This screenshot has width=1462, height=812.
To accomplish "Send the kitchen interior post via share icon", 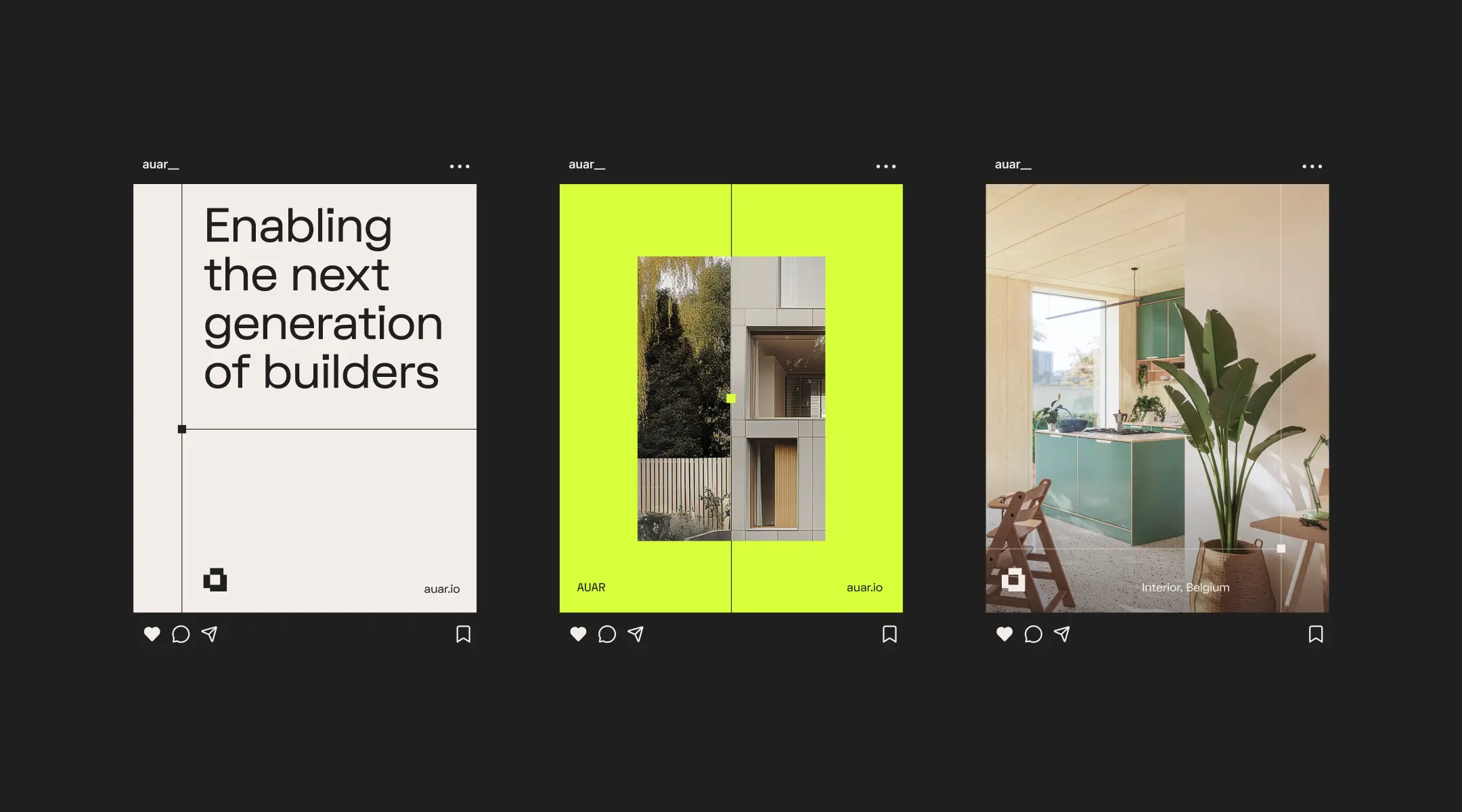I will click(x=1062, y=634).
